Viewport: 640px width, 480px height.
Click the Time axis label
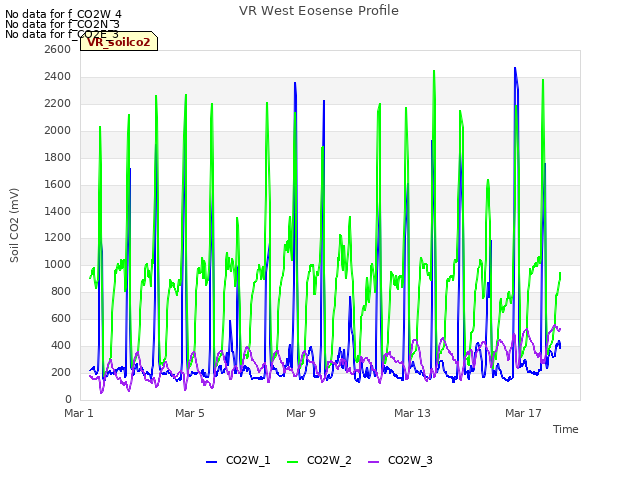pos(566,429)
